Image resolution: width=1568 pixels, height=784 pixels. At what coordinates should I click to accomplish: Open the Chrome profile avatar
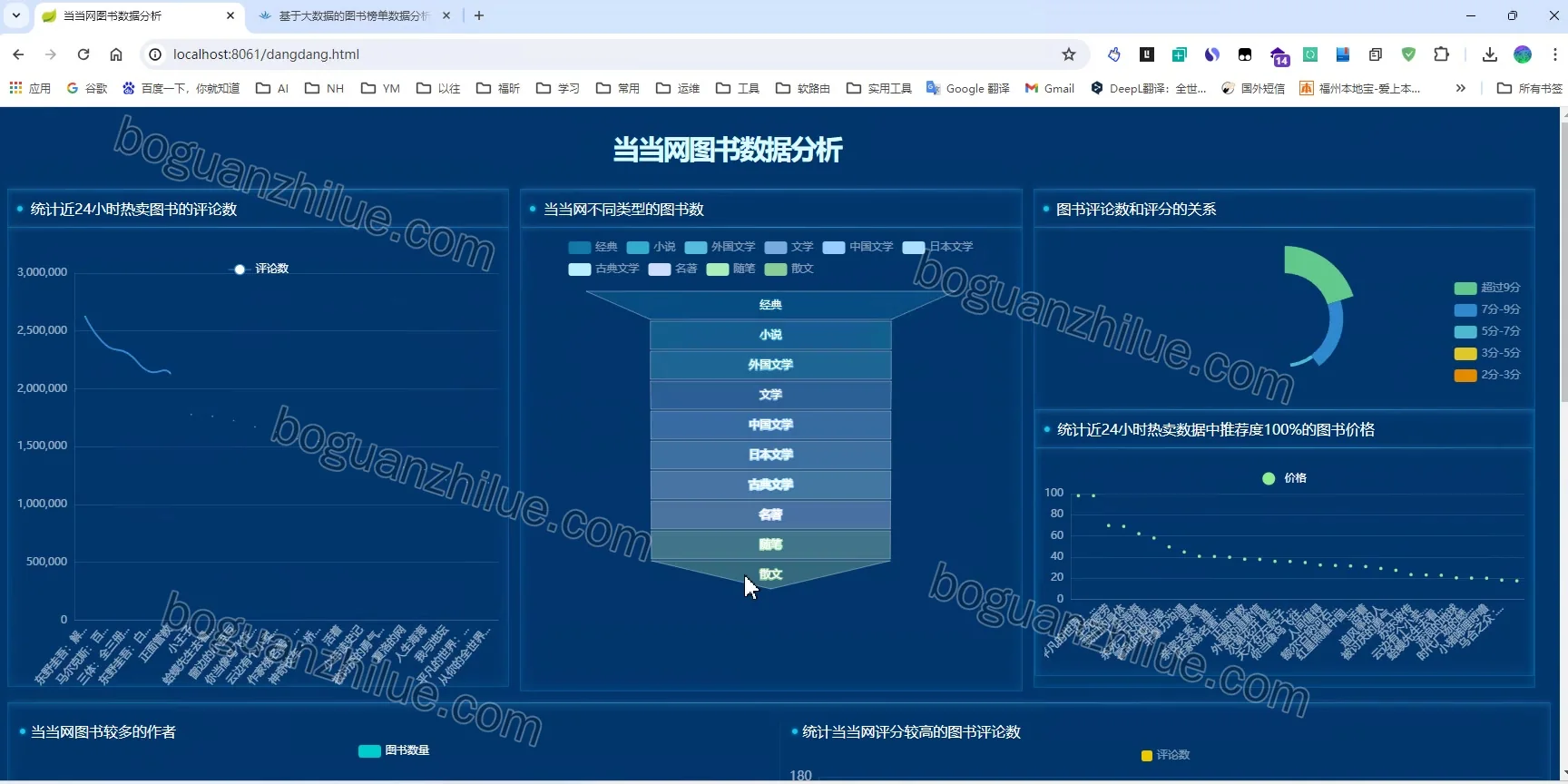click(1523, 54)
